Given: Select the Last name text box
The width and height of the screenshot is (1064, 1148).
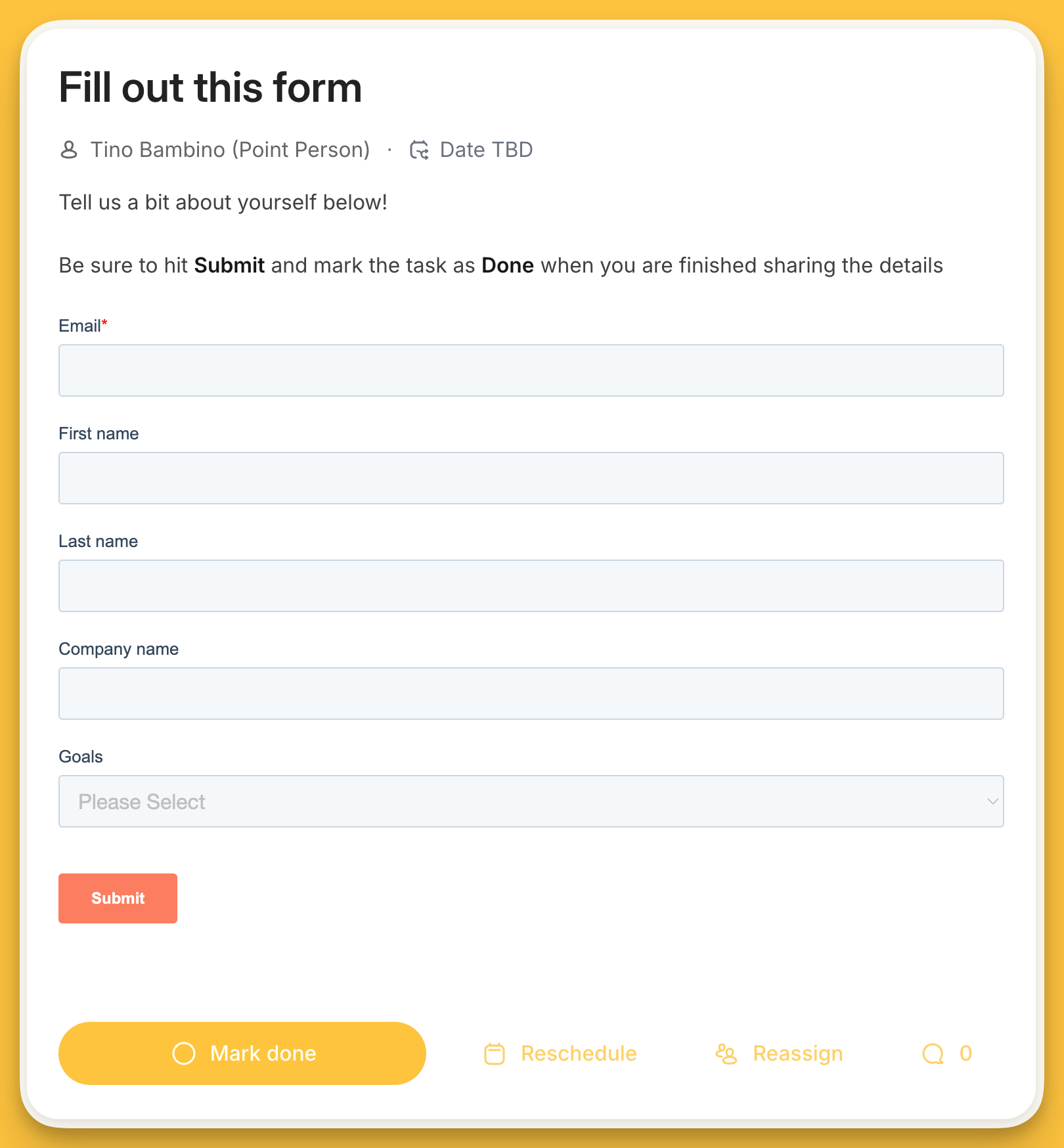Looking at the screenshot, I should [531, 586].
